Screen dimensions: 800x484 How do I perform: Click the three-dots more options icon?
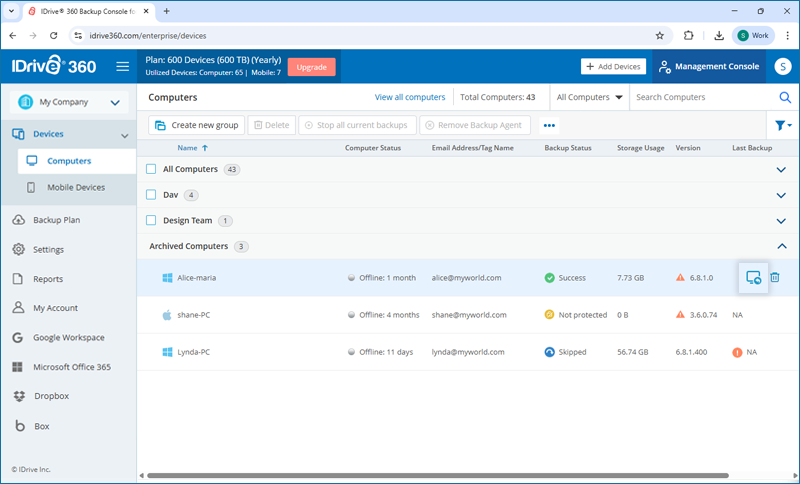click(x=549, y=126)
